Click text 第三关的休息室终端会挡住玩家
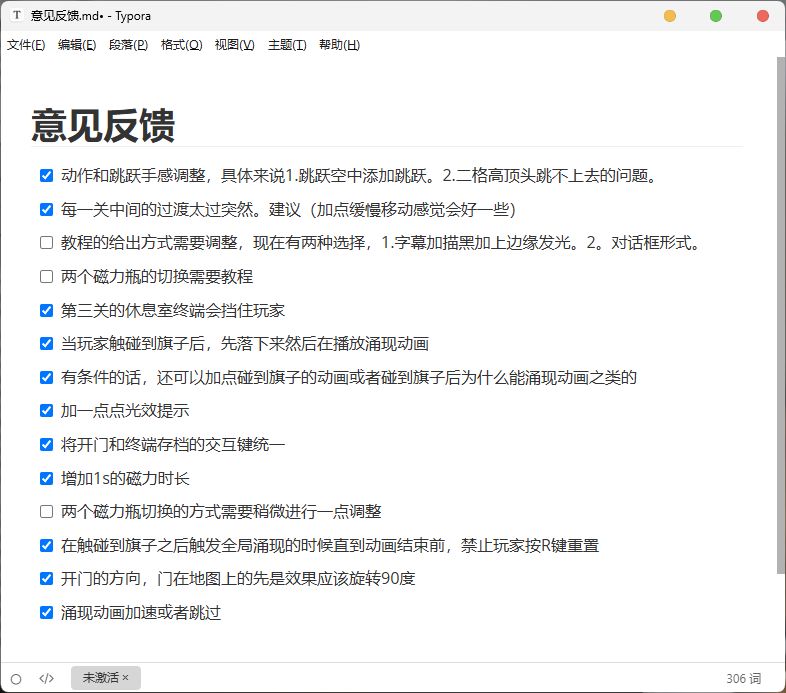The image size is (786, 693). 173,310
